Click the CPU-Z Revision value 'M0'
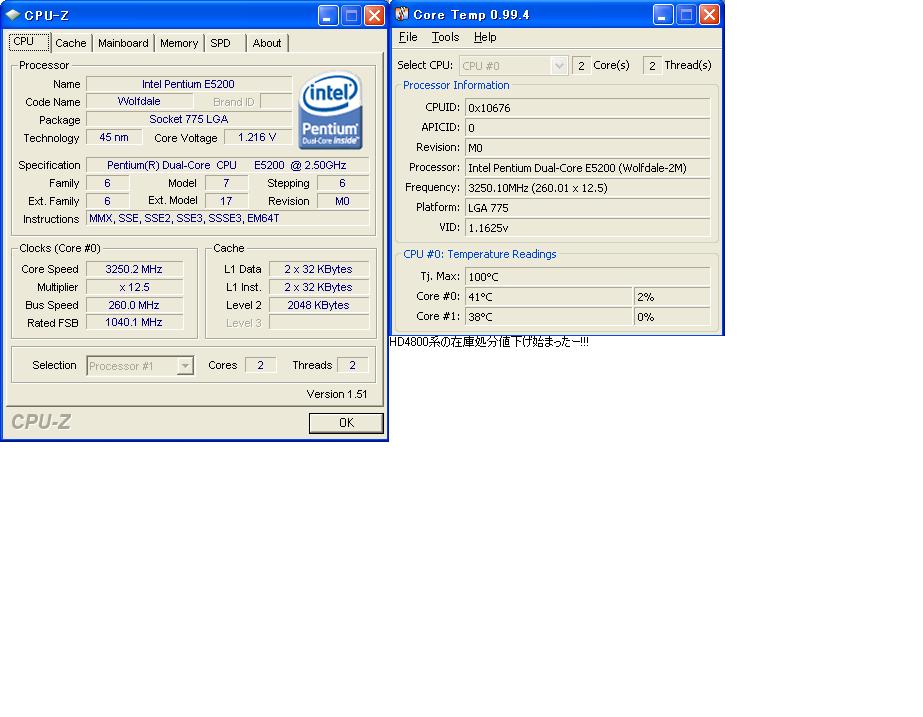The height and width of the screenshot is (717, 923). pos(343,201)
